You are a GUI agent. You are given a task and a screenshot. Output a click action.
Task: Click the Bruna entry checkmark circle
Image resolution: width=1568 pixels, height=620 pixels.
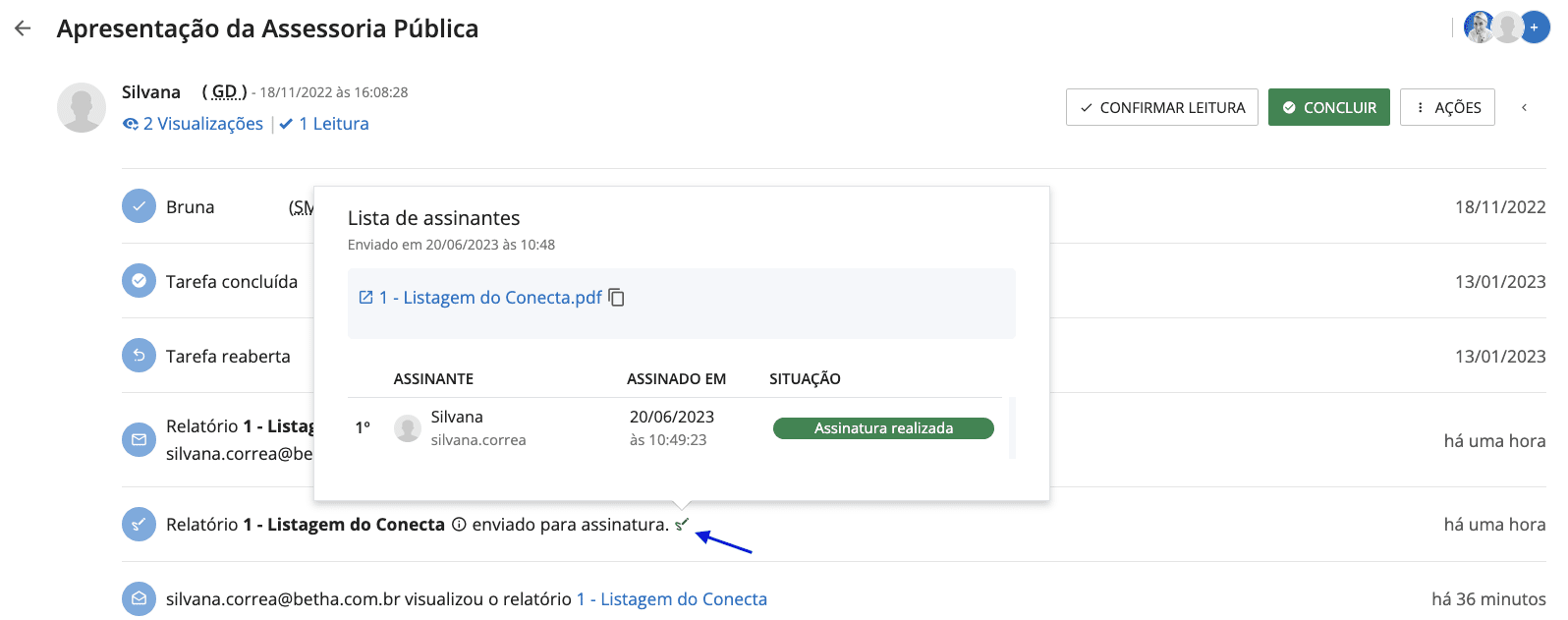click(x=139, y=206)
